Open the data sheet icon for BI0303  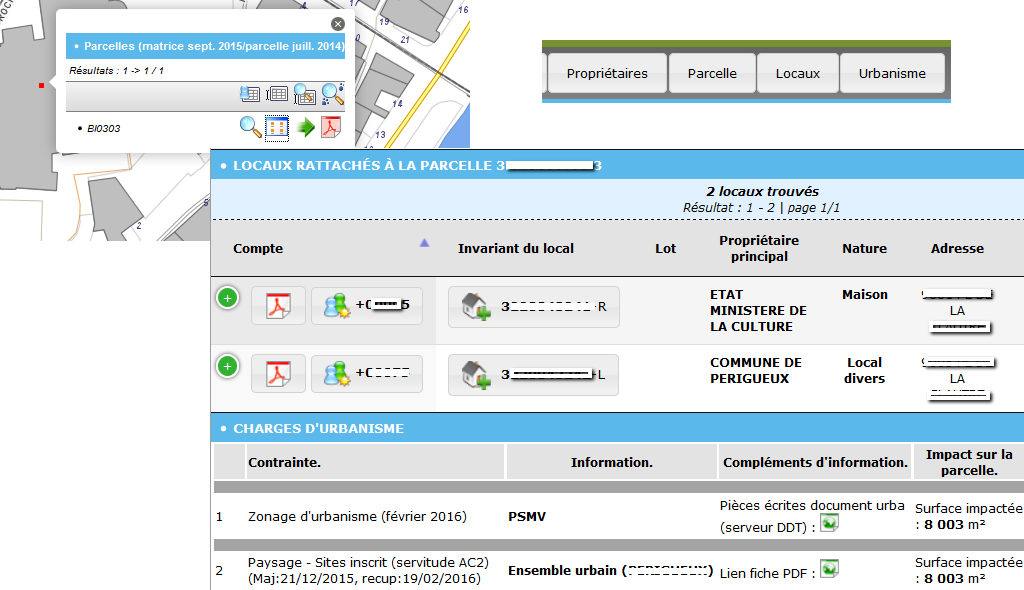pyautogui.click(x=277, y=127)
